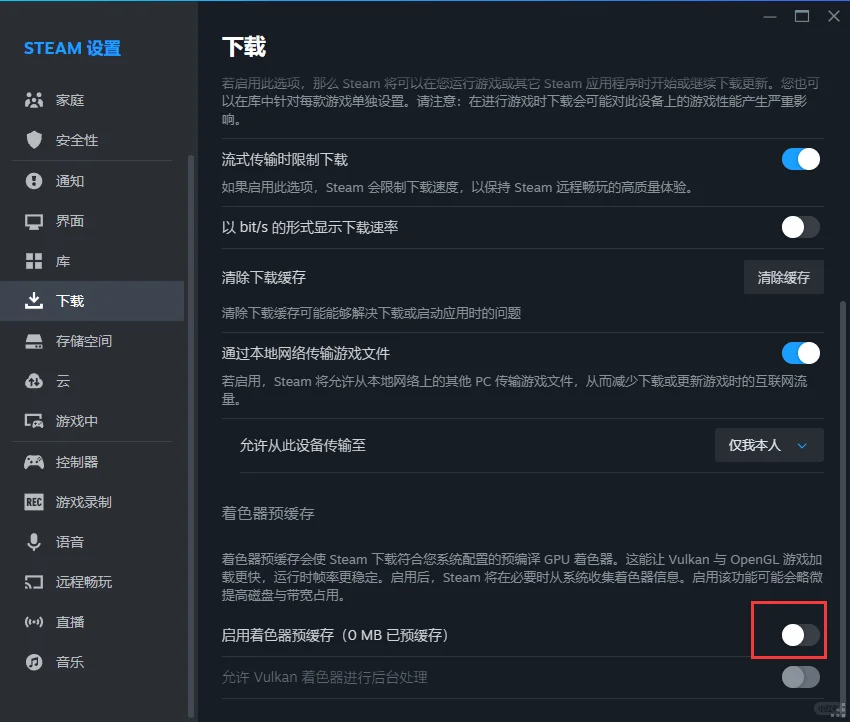Open 安全性 settings via the shield icon
This screenshot has width=850, height=722.
click(35, 140)
